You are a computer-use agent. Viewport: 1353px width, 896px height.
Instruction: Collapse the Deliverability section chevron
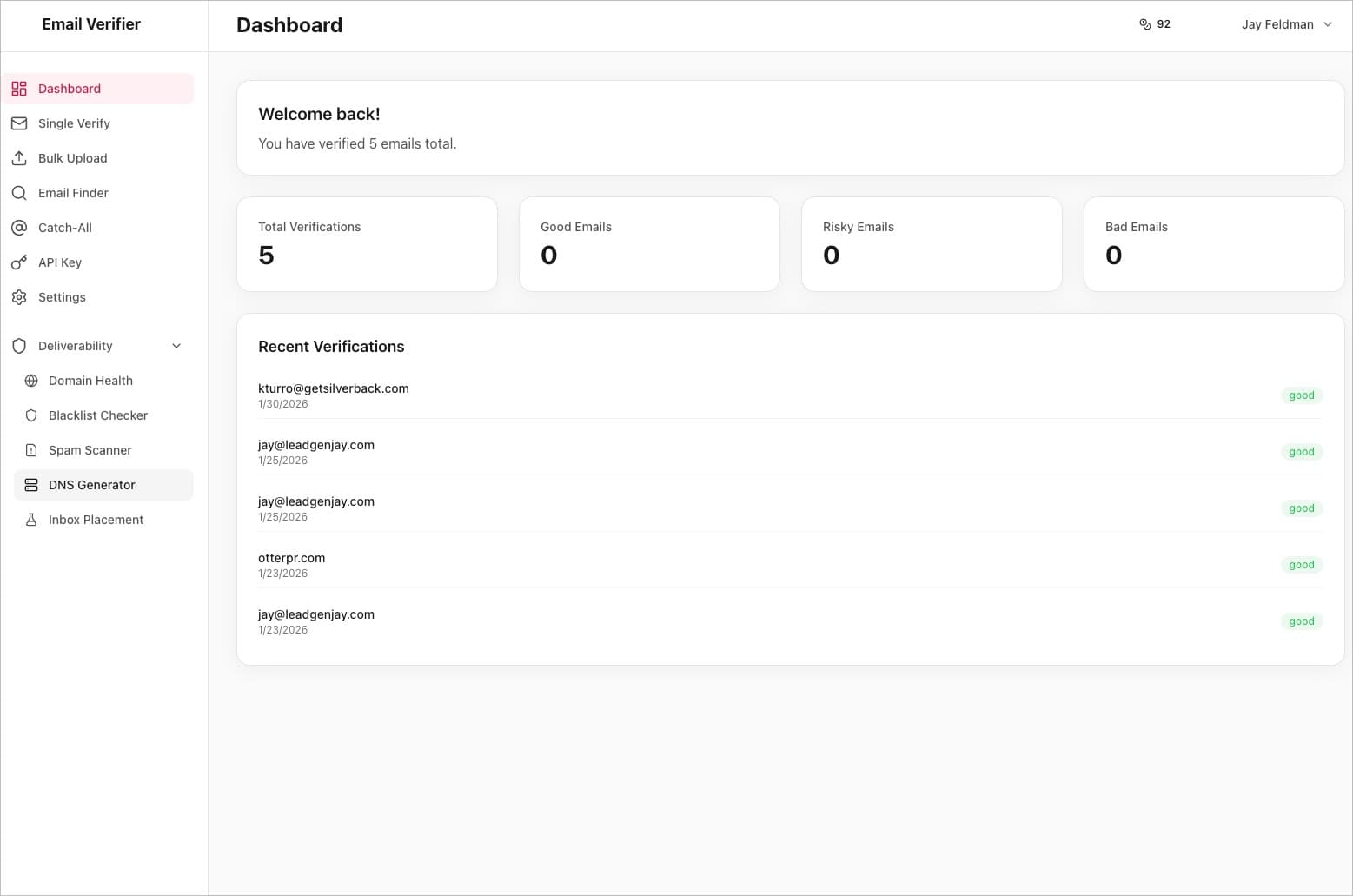176,346
